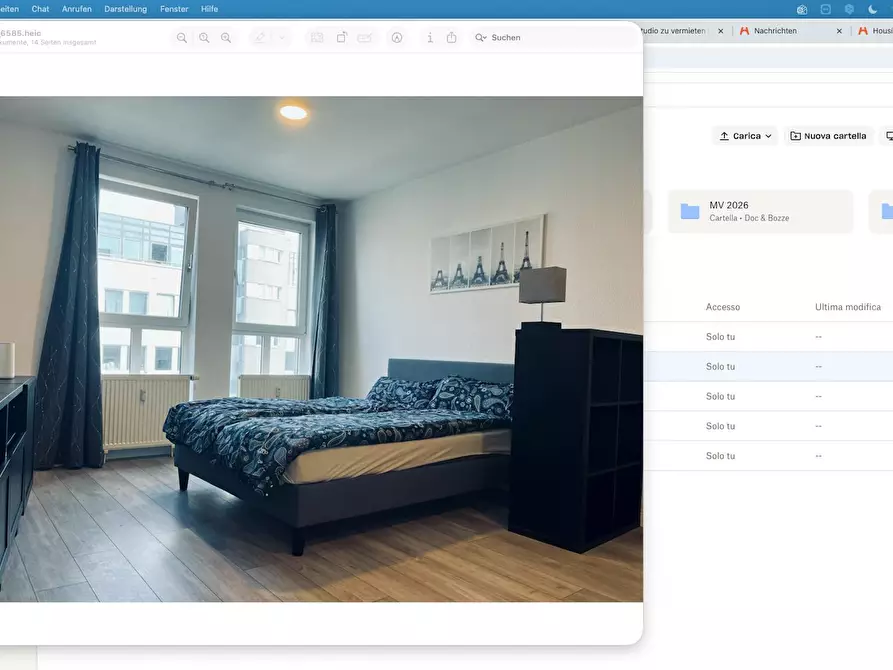Switch to the Housi browser tab
Screen dimensions: 893x670
(x=877, y=31)
